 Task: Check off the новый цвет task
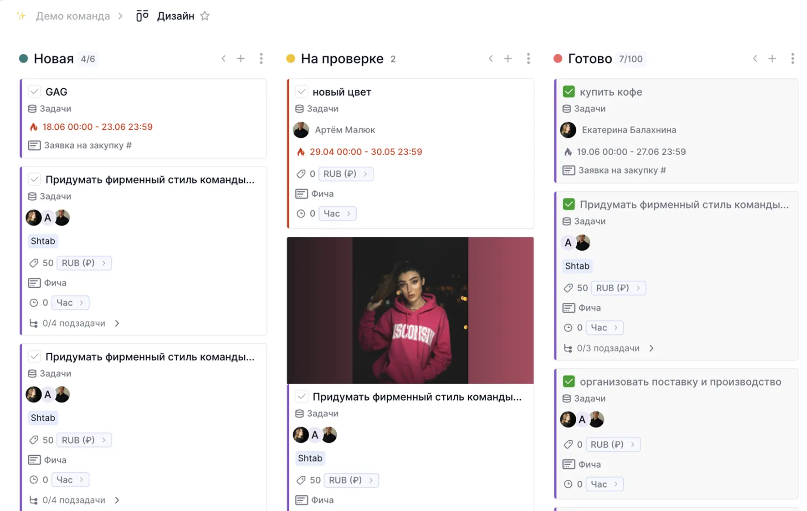pos(301,92)
